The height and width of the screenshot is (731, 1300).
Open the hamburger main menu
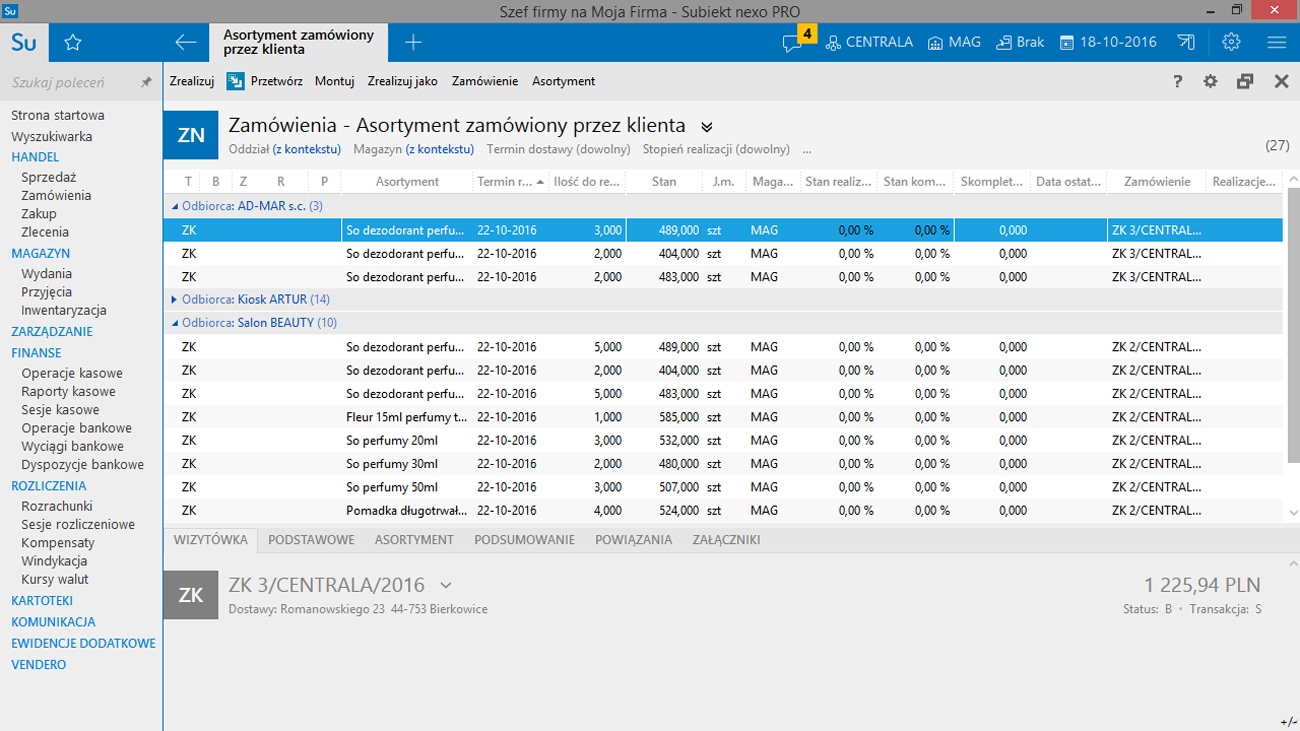tap(1276, 42)
